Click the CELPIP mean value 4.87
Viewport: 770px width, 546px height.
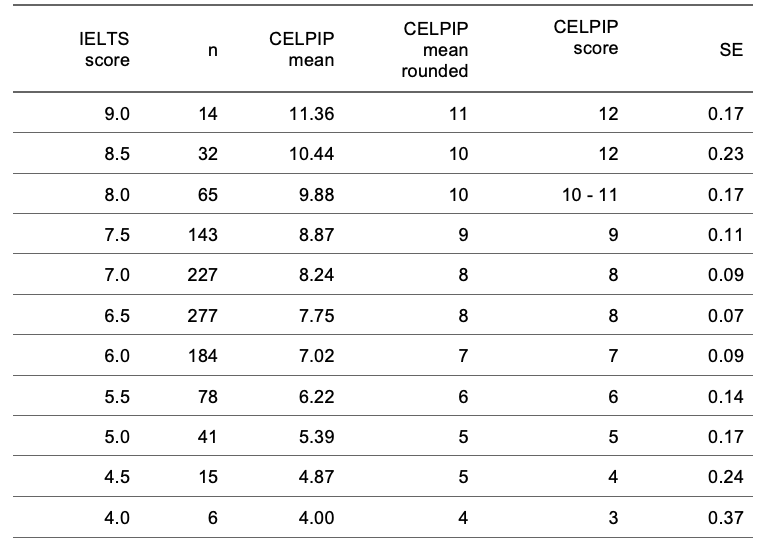[316, 477]
